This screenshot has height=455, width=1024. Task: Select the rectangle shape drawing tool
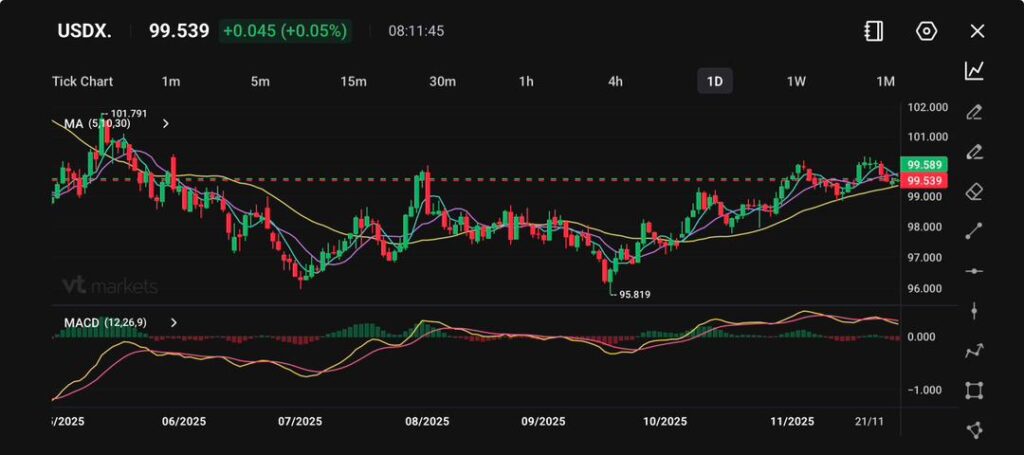click(x=974, y=390)
